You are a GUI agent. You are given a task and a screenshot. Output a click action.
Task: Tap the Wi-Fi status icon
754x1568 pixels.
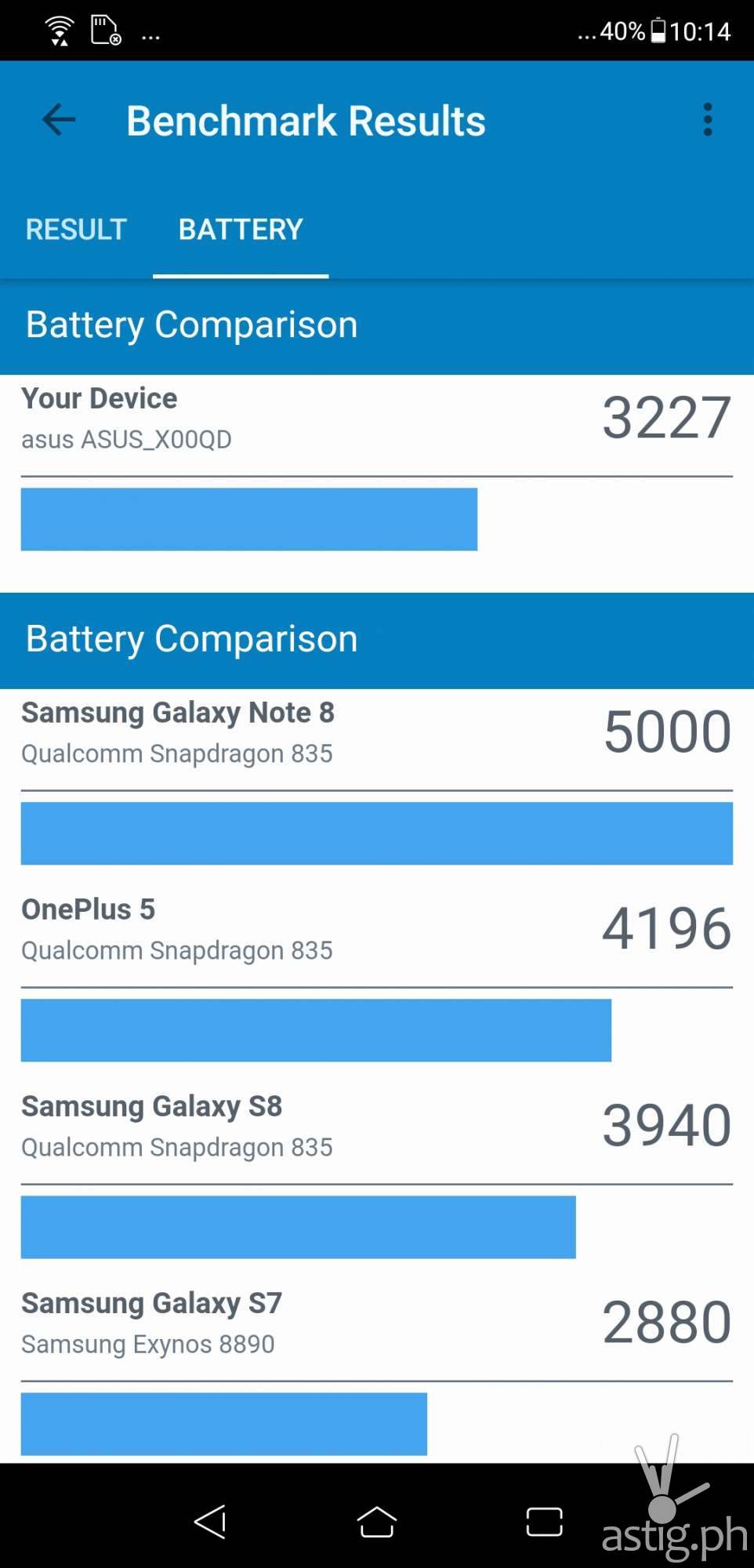60,31
